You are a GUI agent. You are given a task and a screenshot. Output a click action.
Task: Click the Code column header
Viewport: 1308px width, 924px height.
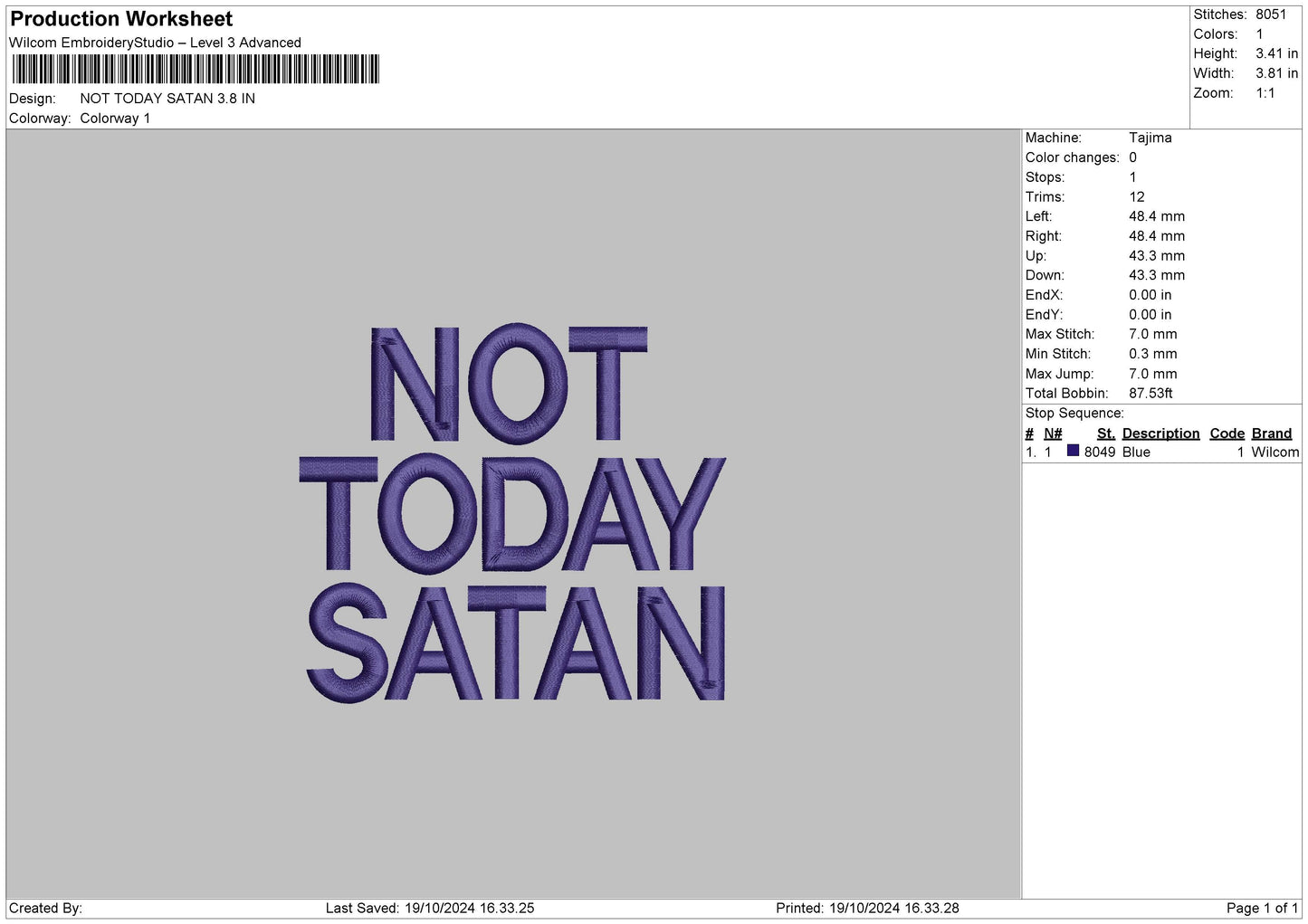tap(1227, 433)
